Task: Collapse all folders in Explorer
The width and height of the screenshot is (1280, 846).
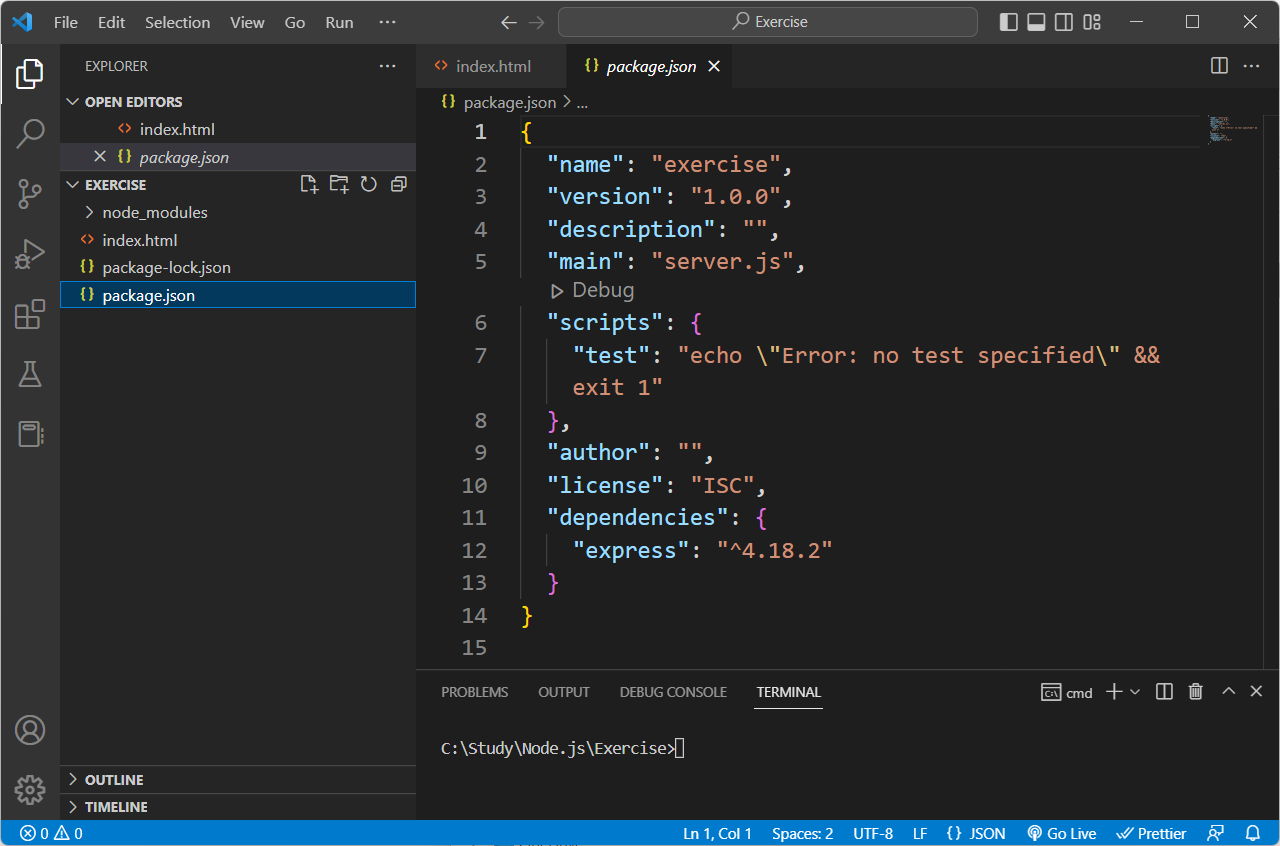Action: point(398,184)
